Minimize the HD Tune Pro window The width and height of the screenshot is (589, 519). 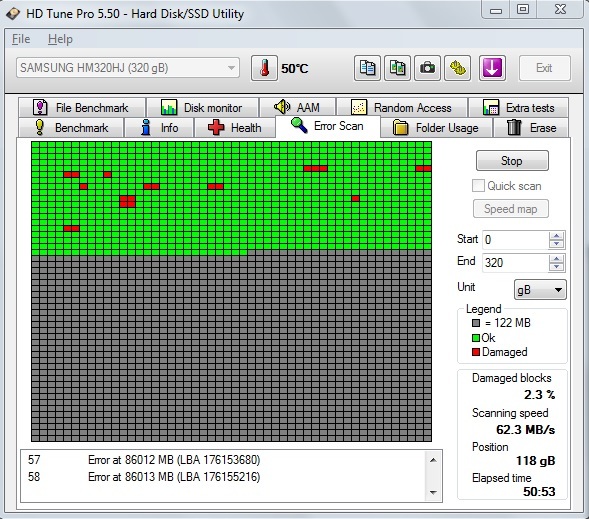click(x=496, y=10)
